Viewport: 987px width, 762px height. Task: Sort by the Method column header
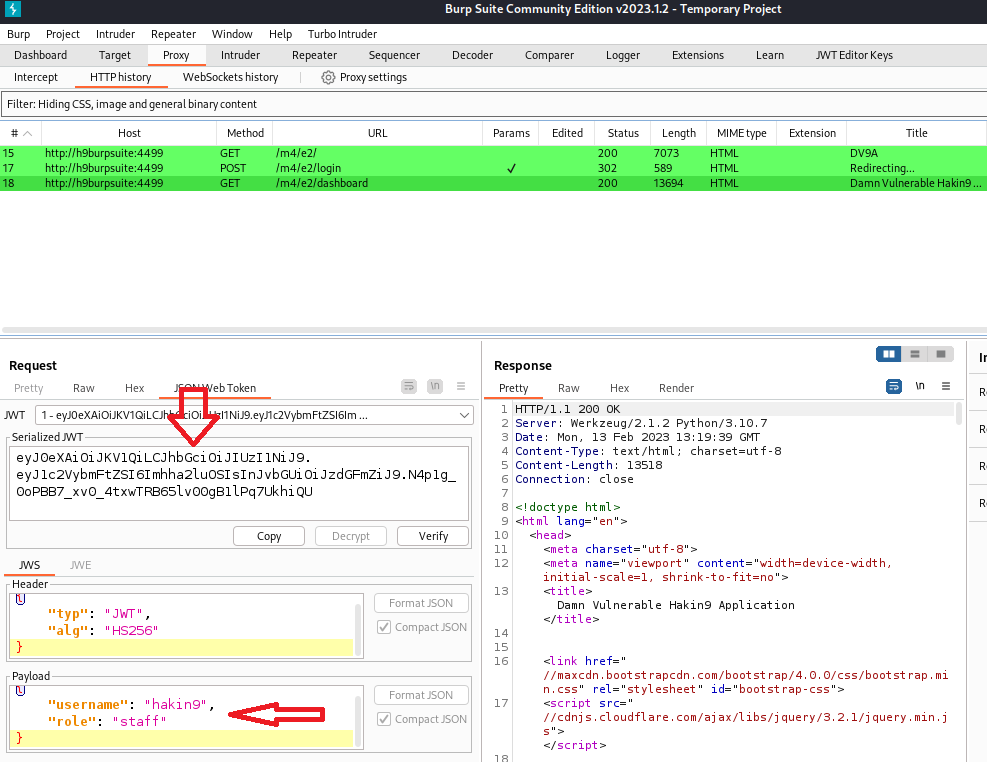[245, 133]
